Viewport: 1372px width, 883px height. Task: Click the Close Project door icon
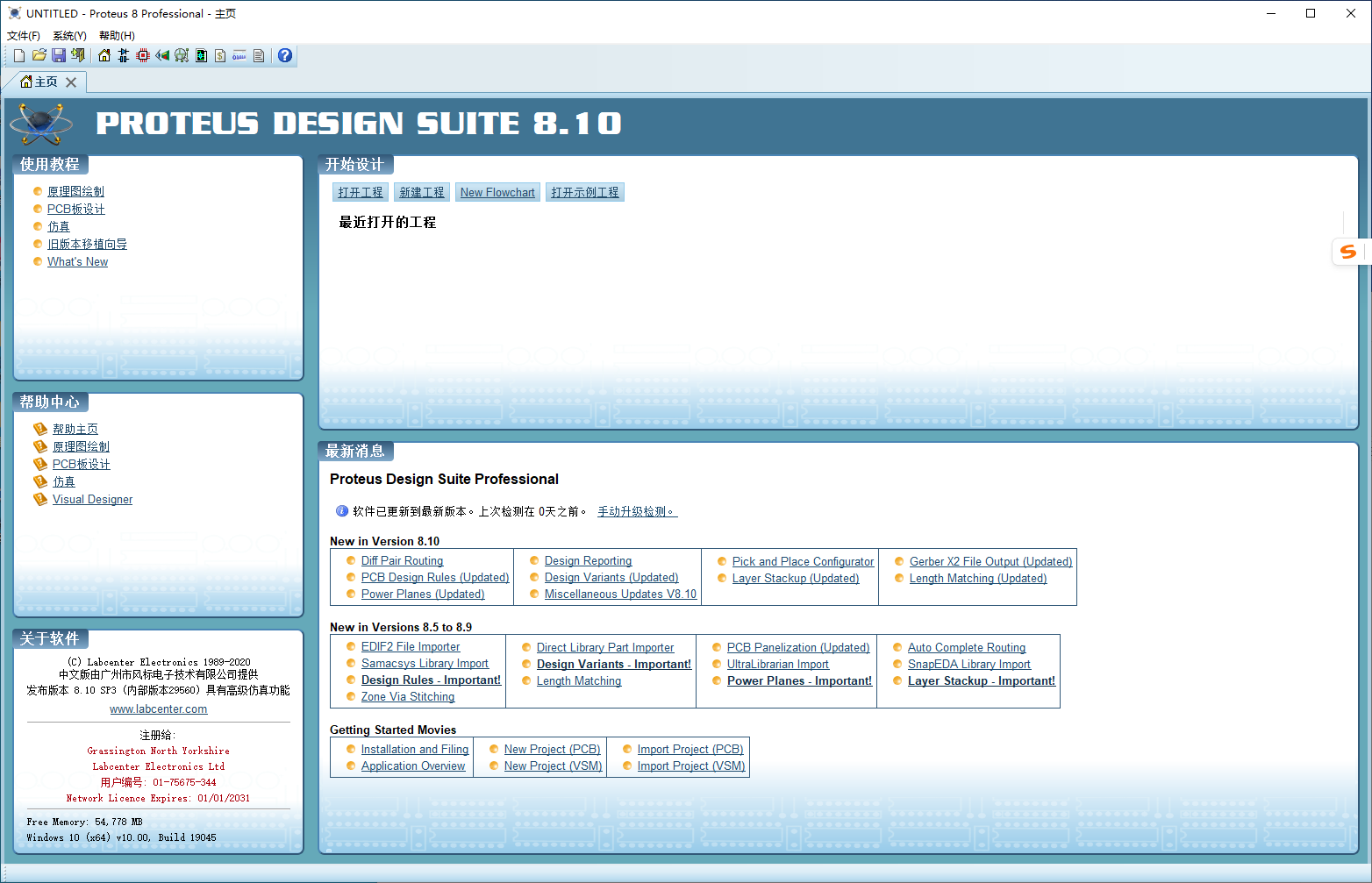pos(78,55)
